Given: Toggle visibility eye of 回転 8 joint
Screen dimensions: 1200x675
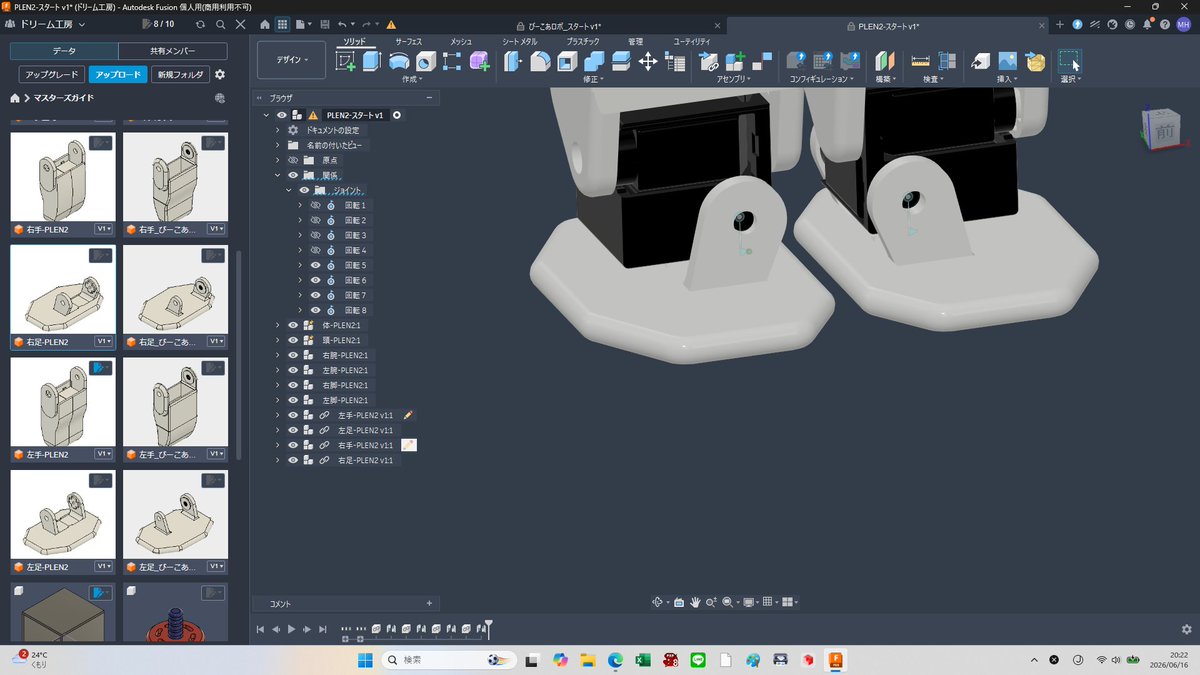Looking at the screenshot, I should tap(315, 310).
